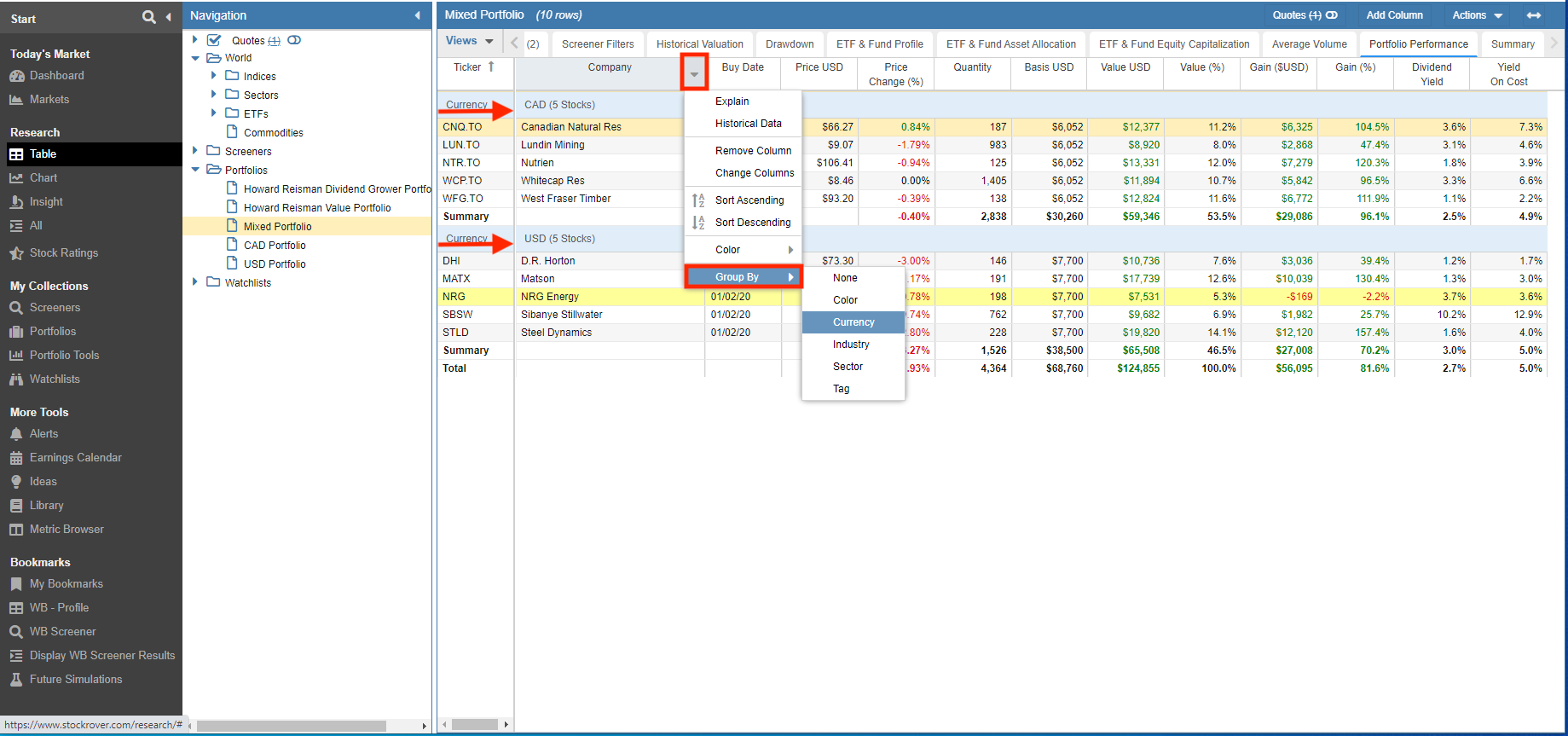Expand the ETFs folder
The image size is (1568, 736).
214,113
